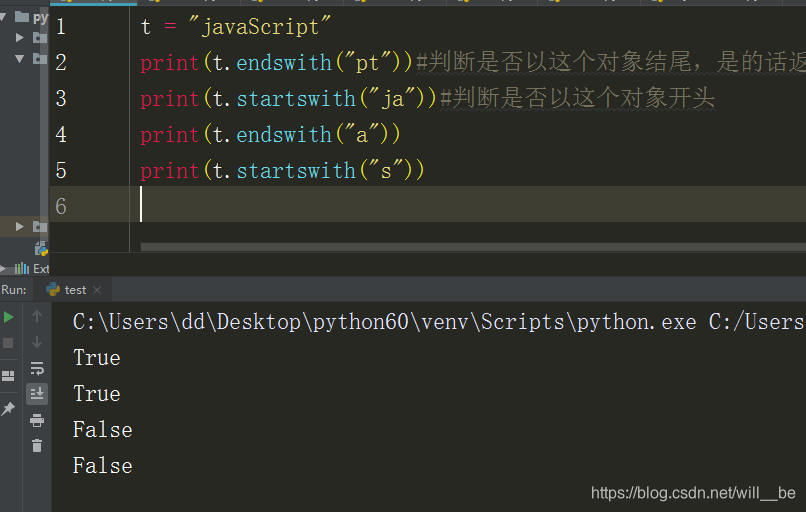
Task: Open External Libraries node in project tree
Action: coord(31,268)
